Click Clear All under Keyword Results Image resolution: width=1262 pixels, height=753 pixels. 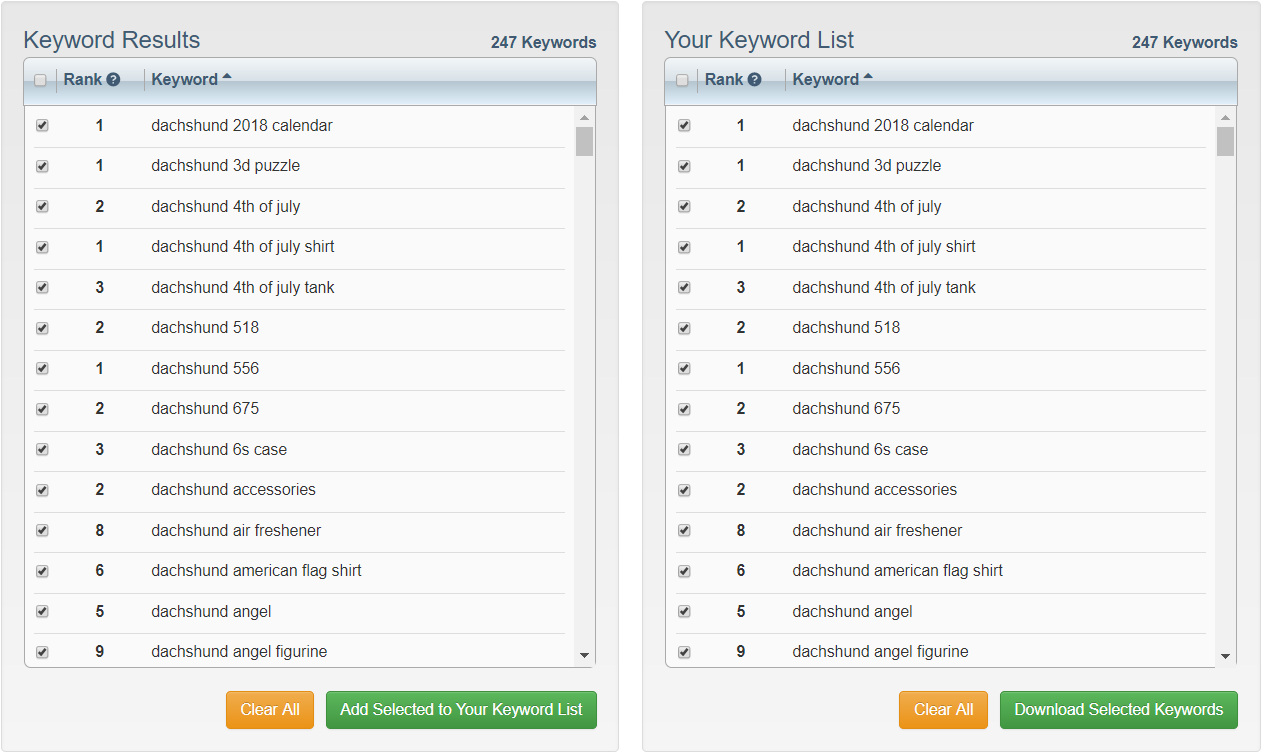(x=270, y=710)
